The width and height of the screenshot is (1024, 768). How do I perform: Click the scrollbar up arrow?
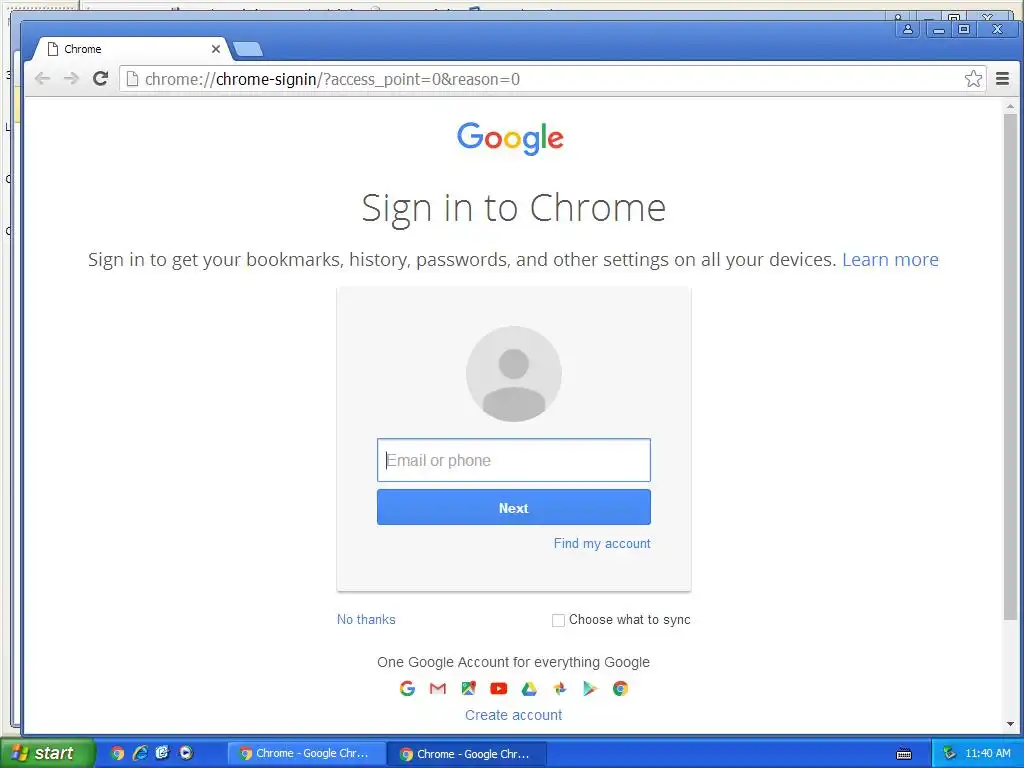[x=1010, y=105]
